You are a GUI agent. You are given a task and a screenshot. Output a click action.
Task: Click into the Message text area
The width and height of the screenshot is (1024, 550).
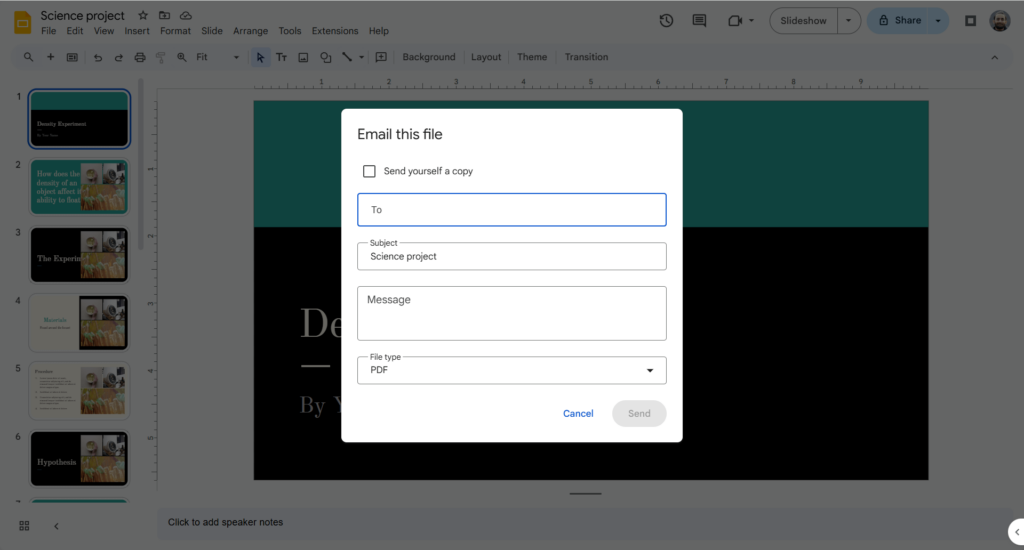click(511, 313)
